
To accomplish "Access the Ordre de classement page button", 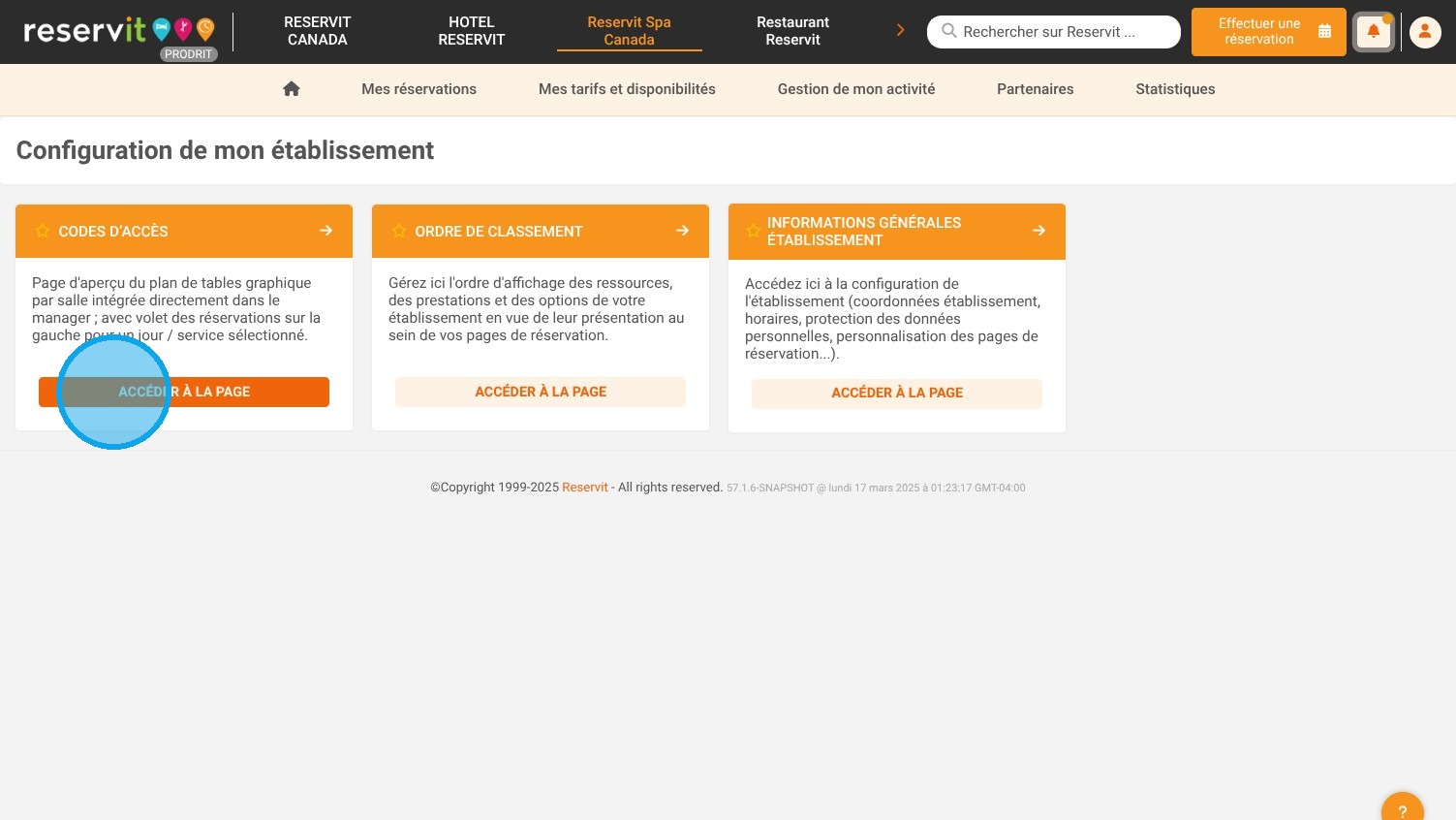I will (x=541, y=392).
